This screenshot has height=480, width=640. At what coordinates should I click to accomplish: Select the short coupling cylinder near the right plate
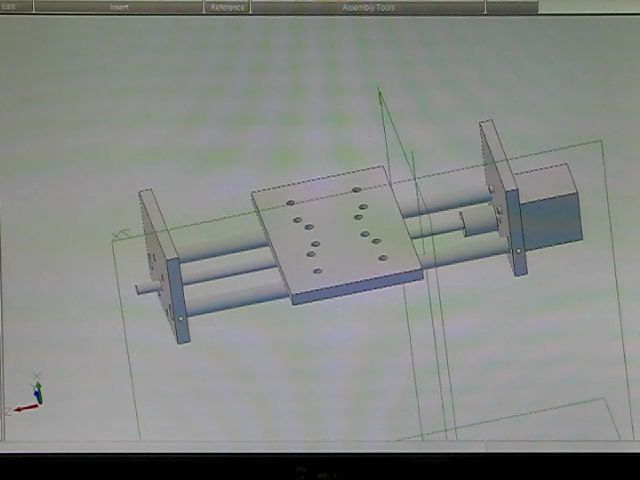pos(480,221)
